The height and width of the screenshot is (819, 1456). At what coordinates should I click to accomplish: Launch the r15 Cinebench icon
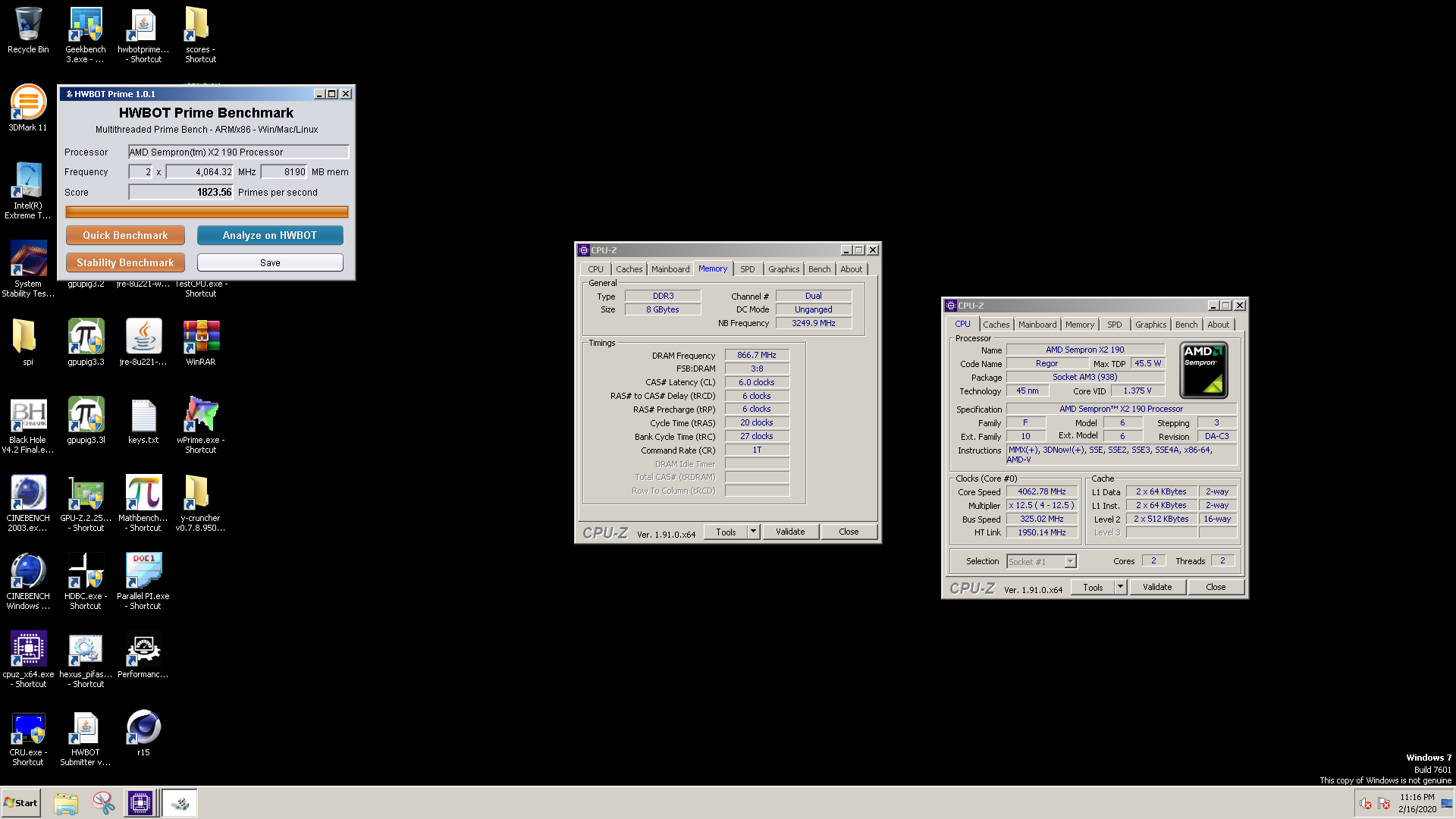pos(143,733)
